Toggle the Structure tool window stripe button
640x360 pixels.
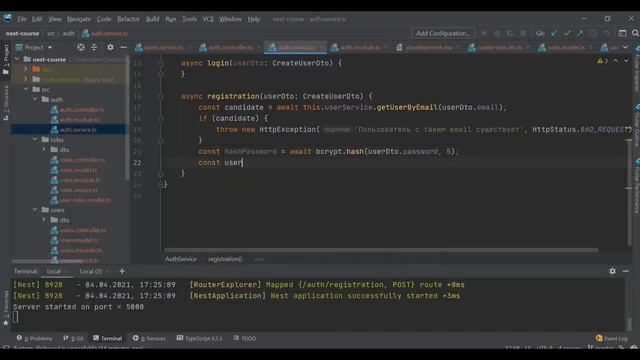(x=6, y=103)
